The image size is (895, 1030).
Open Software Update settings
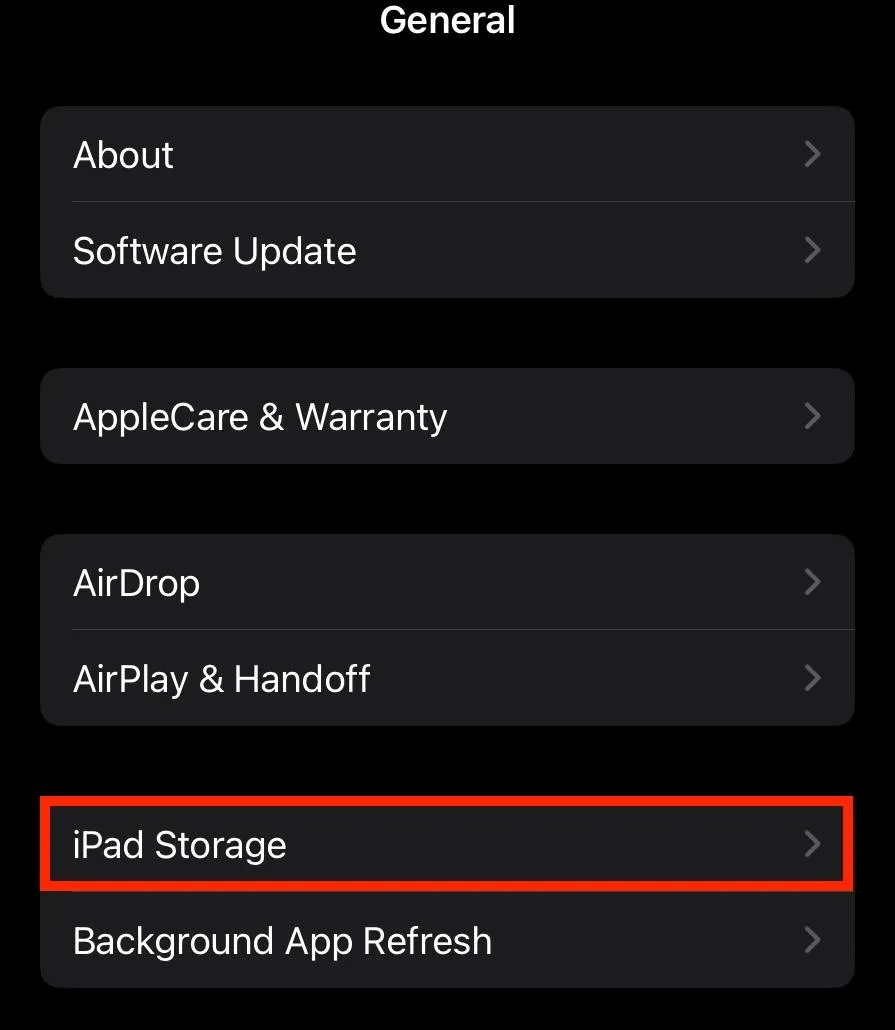click(448, 250)
